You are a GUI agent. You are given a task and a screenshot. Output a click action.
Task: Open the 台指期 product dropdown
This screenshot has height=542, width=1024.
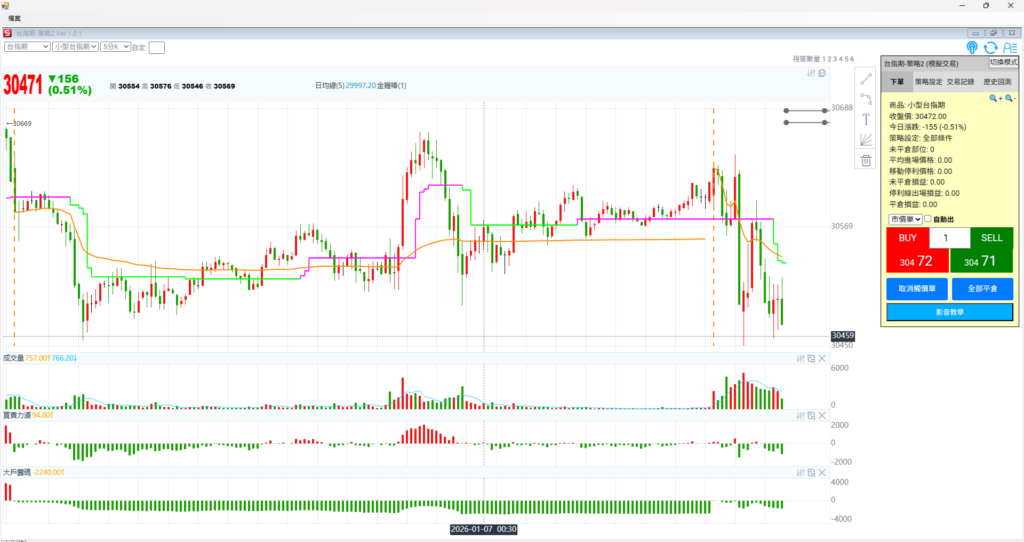27,46
